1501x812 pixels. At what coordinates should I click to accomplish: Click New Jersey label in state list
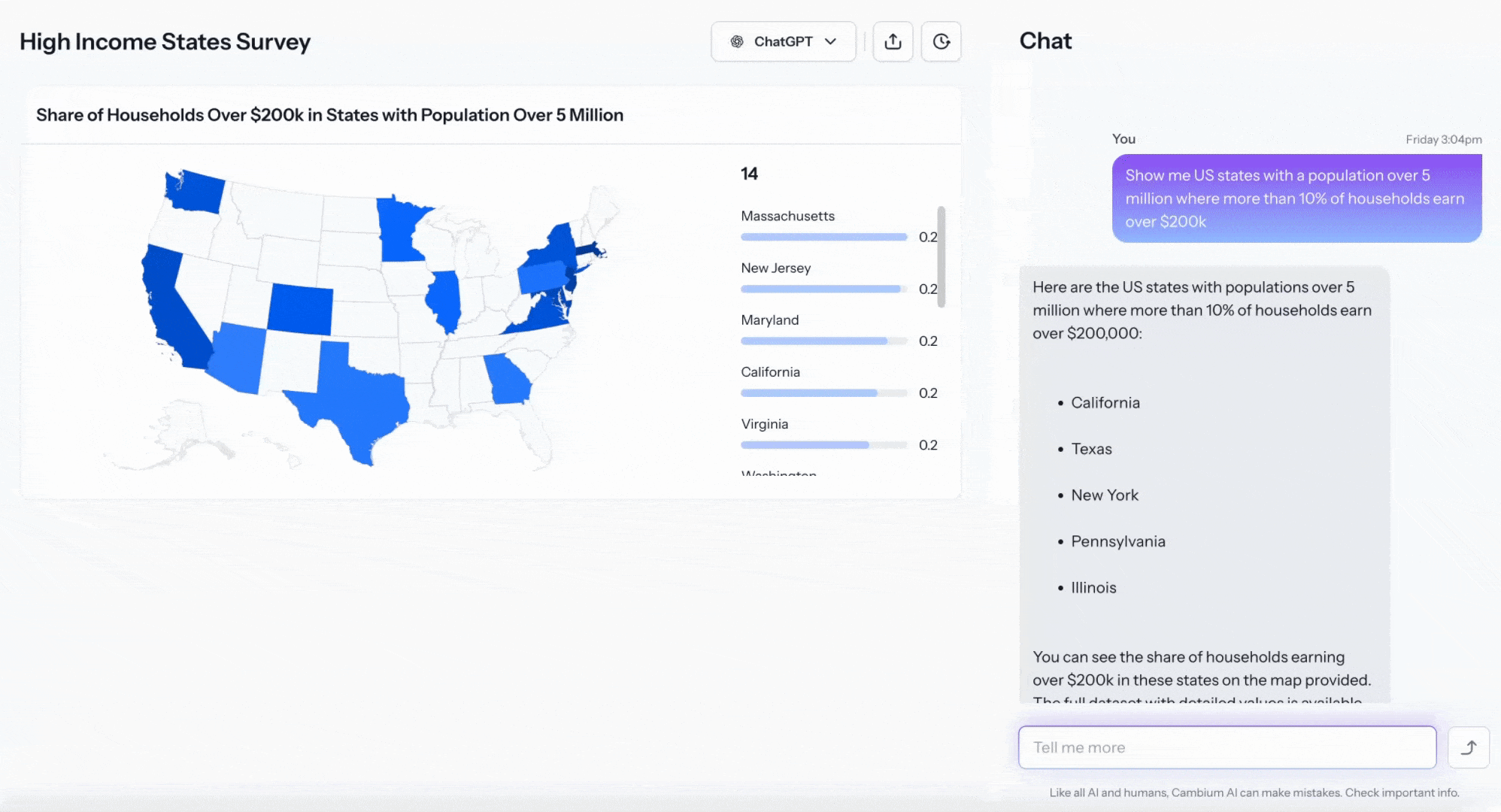[x=775, y=268]
